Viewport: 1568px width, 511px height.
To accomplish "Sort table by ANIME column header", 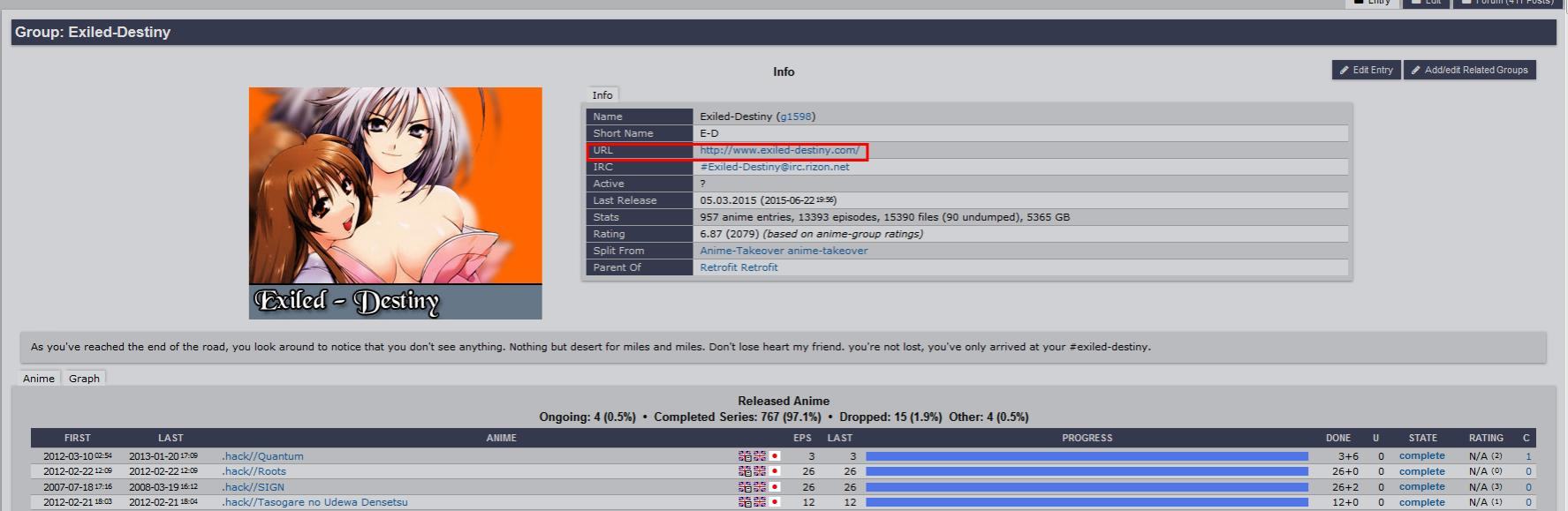I will point(501,438).
